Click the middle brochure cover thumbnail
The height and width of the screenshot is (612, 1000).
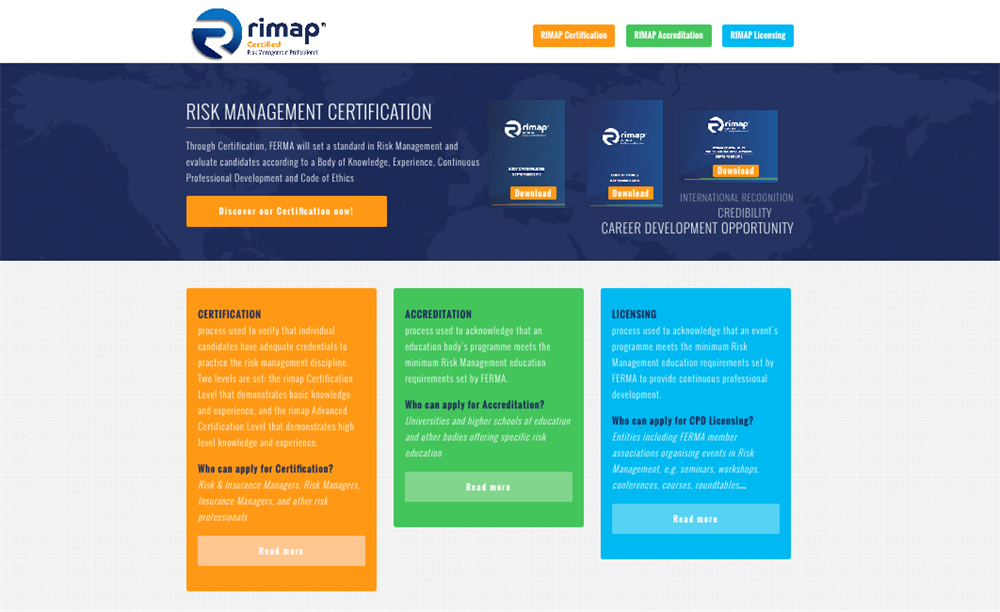tap(625, 153)
